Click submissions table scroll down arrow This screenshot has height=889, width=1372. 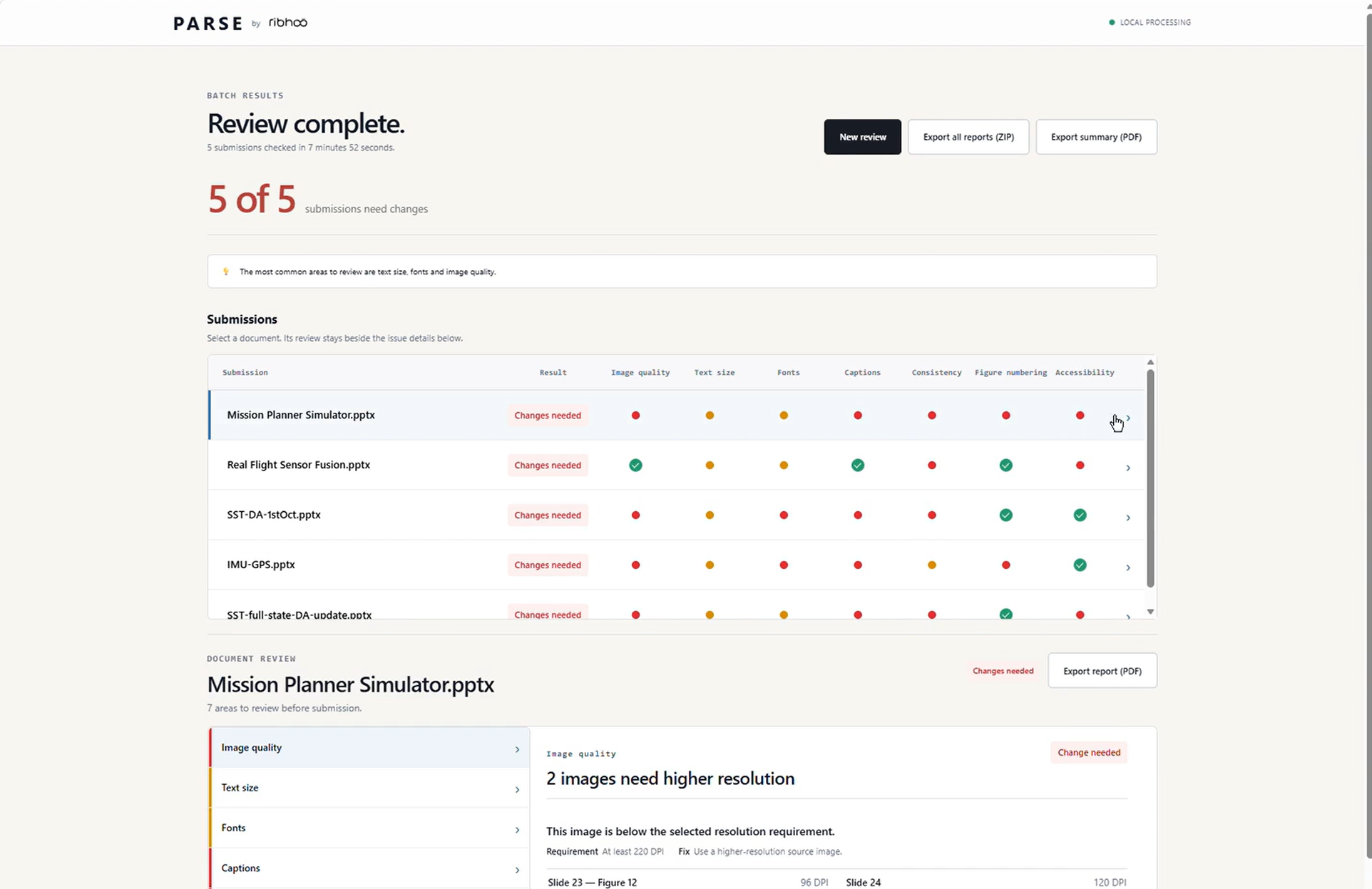point(1150,612)
